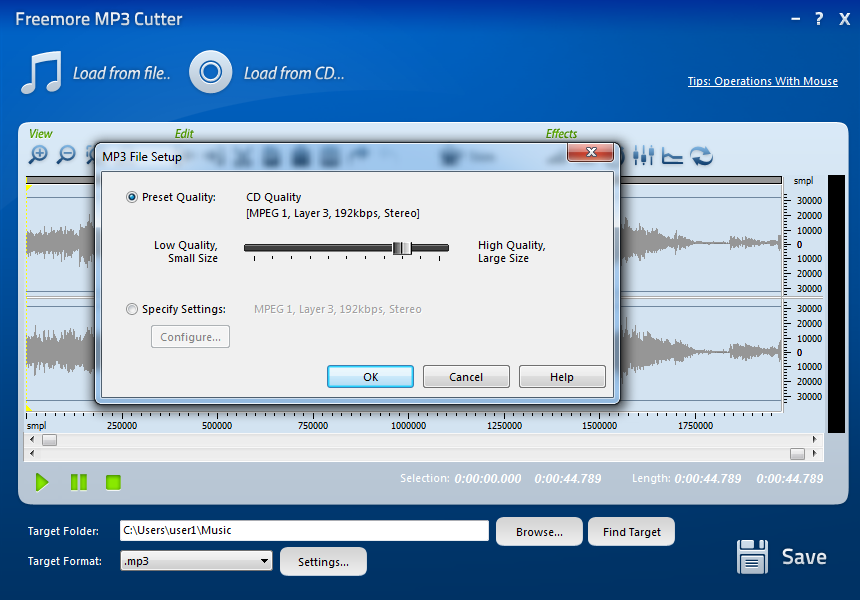
Task: Click the Browse... button
Action: (x=539, y=531)
